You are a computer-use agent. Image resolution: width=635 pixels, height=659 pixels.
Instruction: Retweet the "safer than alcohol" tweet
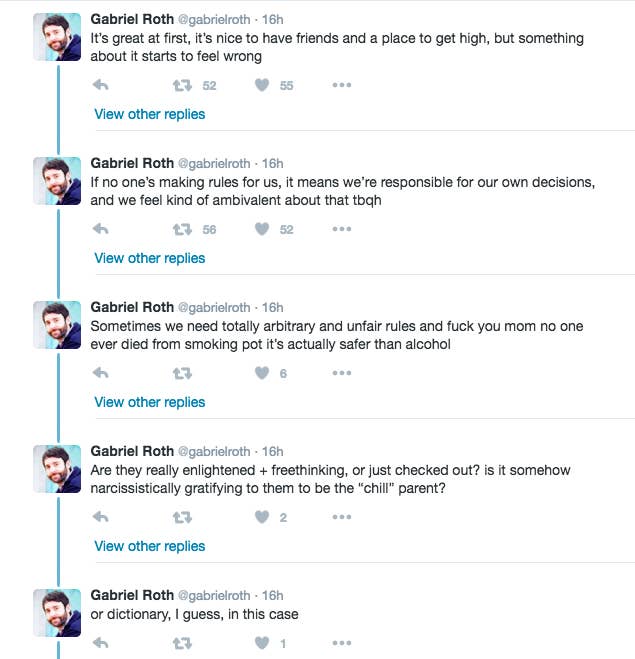point(182,374)
